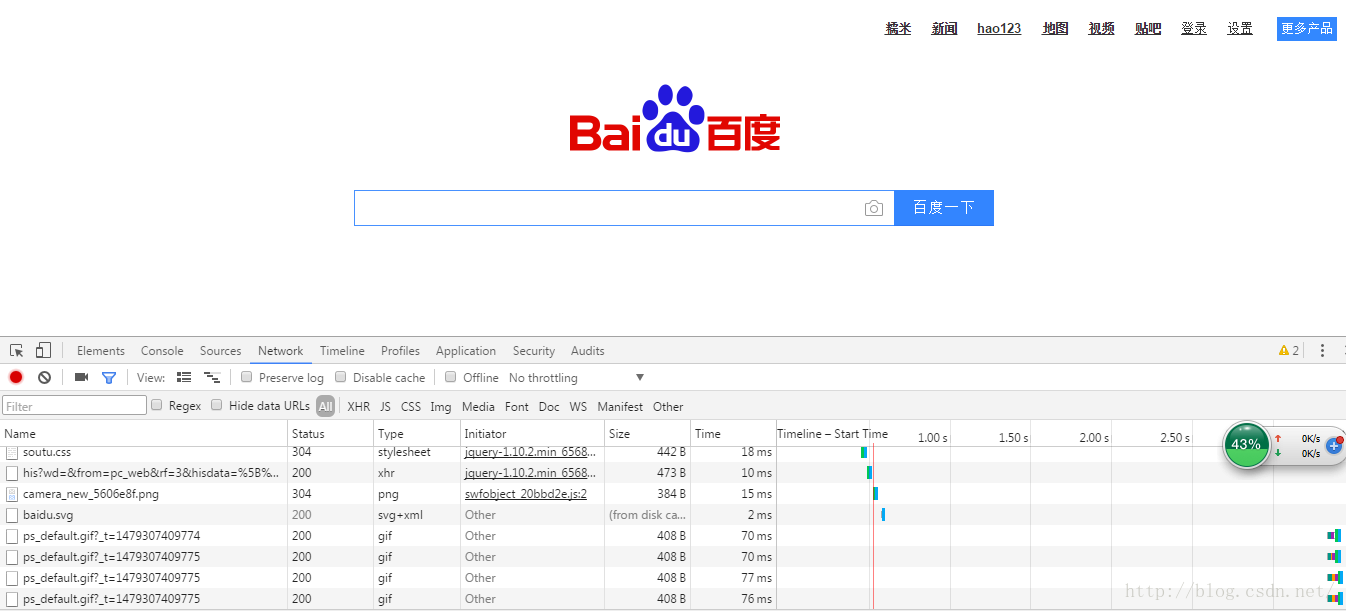Switch to the Timeline tab

click(342, 351)
